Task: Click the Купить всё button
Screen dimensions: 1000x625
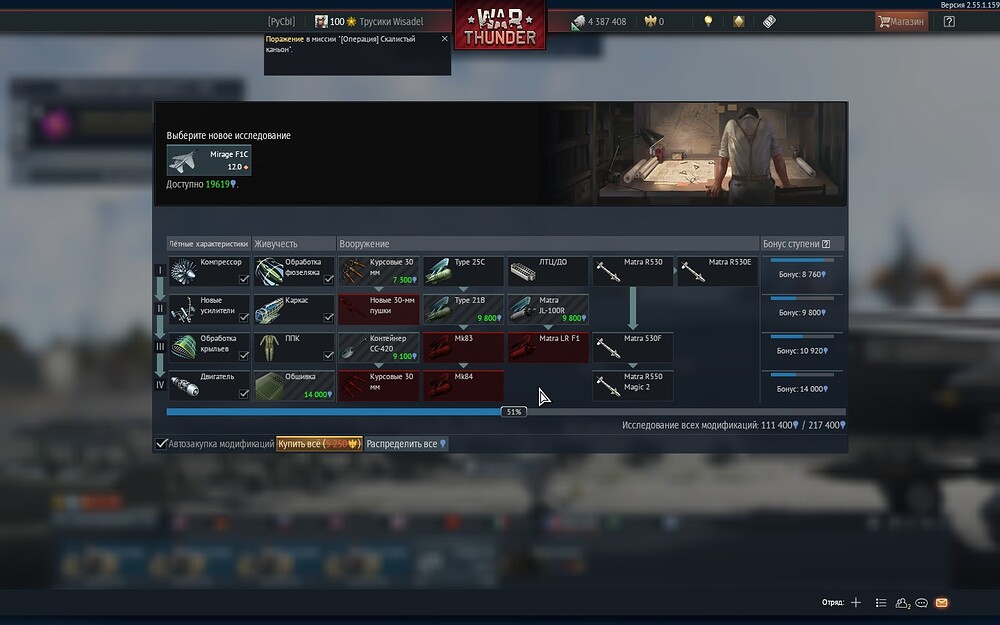Action: click(x=319, y=443)
